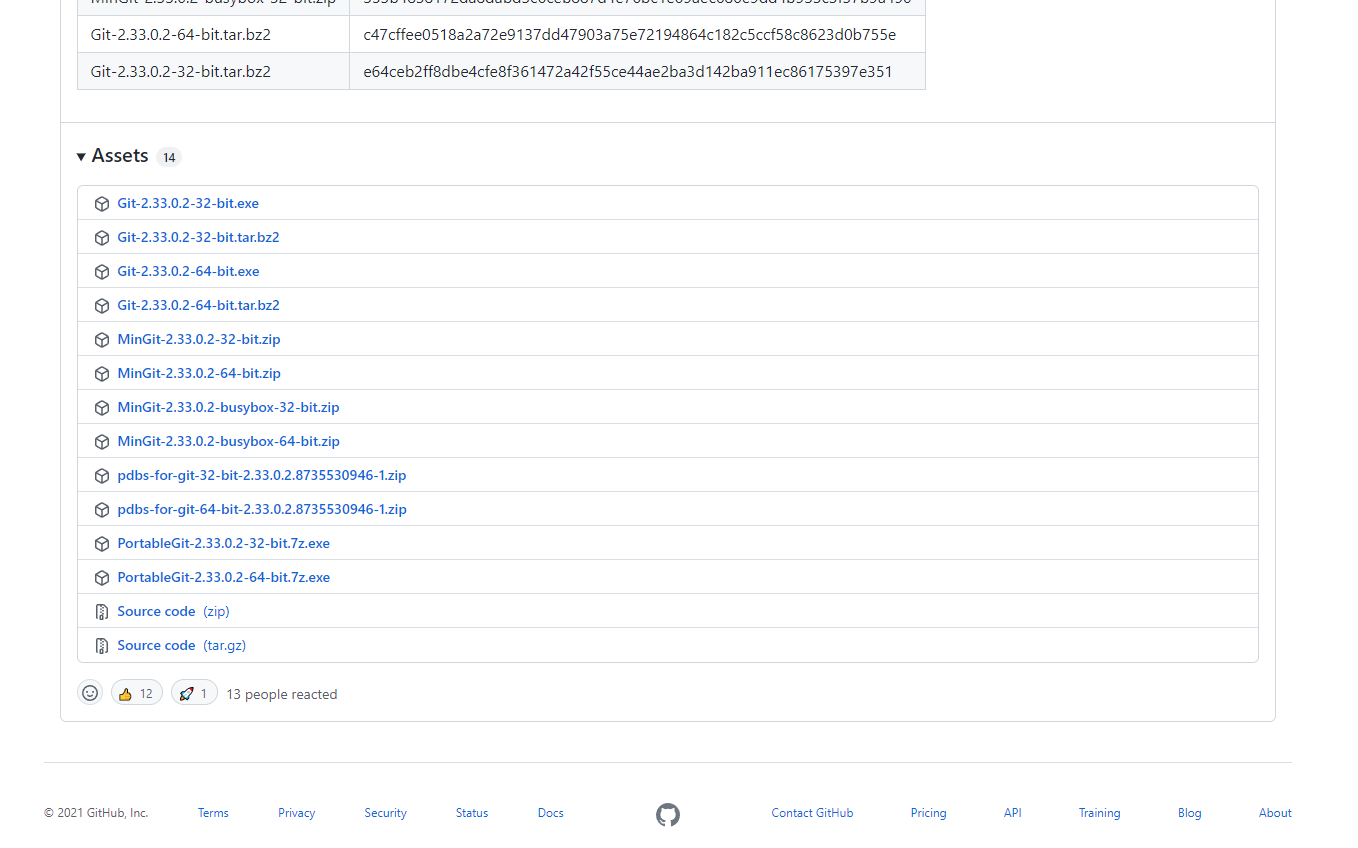Click package icon beside PortableGit 64-bit.7z.exe
This screenshot has height=848, width=1358.
(102, 578)
